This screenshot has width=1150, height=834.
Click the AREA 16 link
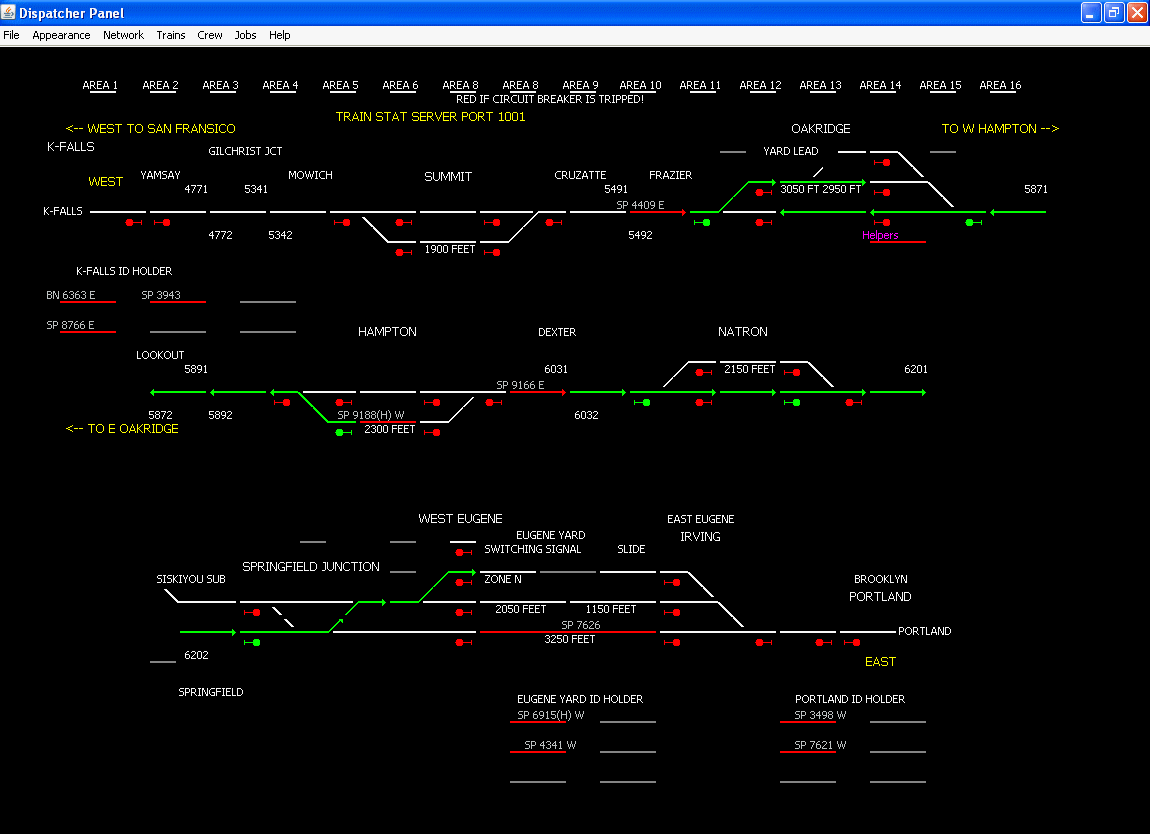pyautogui.click(x=1000, y=85)
